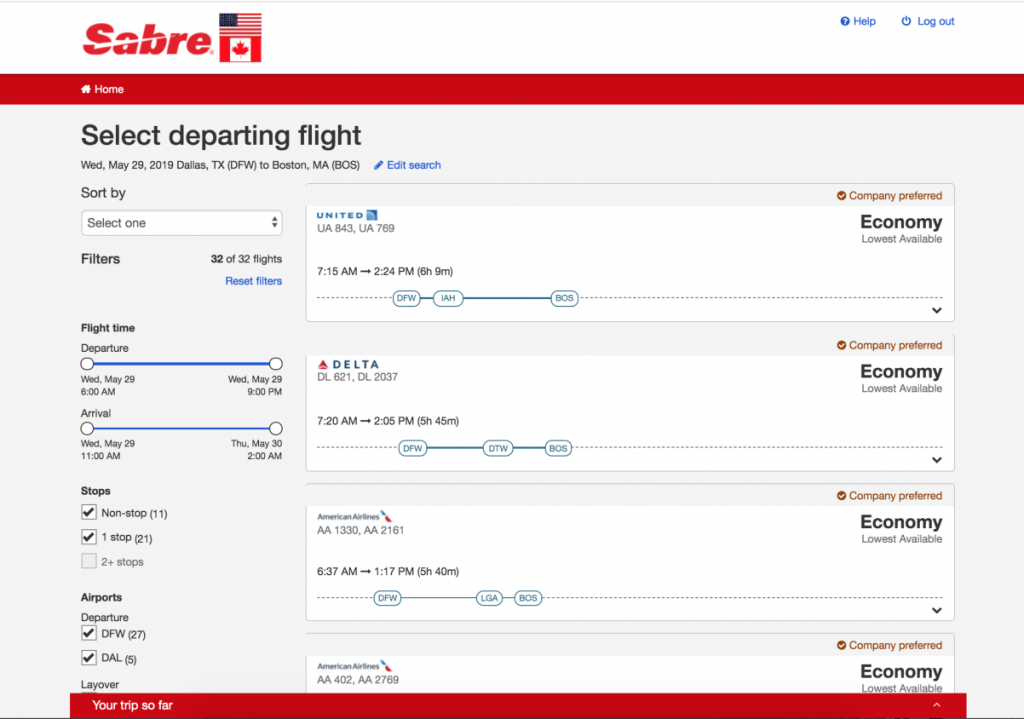The width and height of the screenshot is (1024, 719).
Task: Click the Departure slider left handle
Action: click(88, 364)
